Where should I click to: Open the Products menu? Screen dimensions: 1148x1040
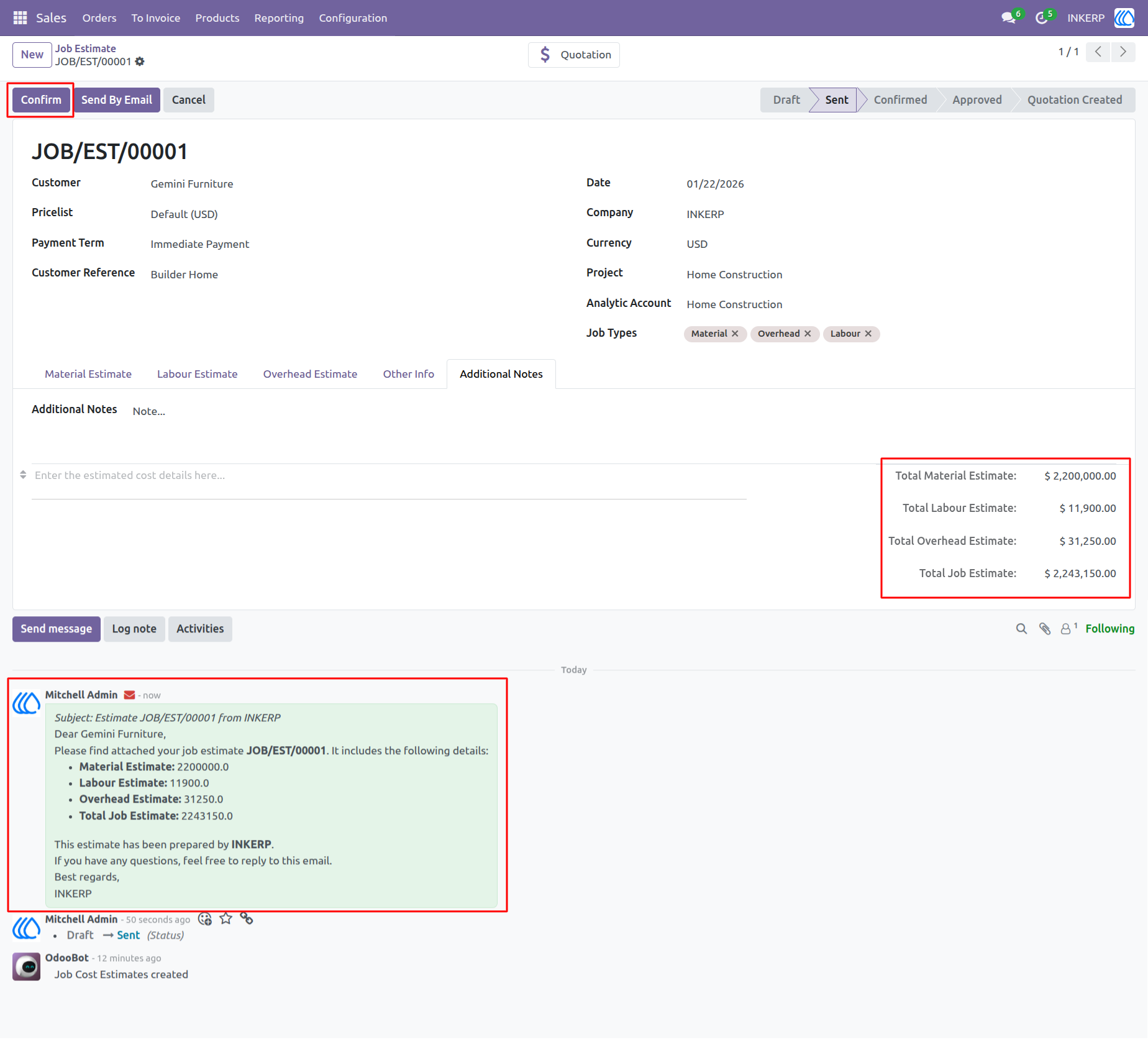point(217,18)
